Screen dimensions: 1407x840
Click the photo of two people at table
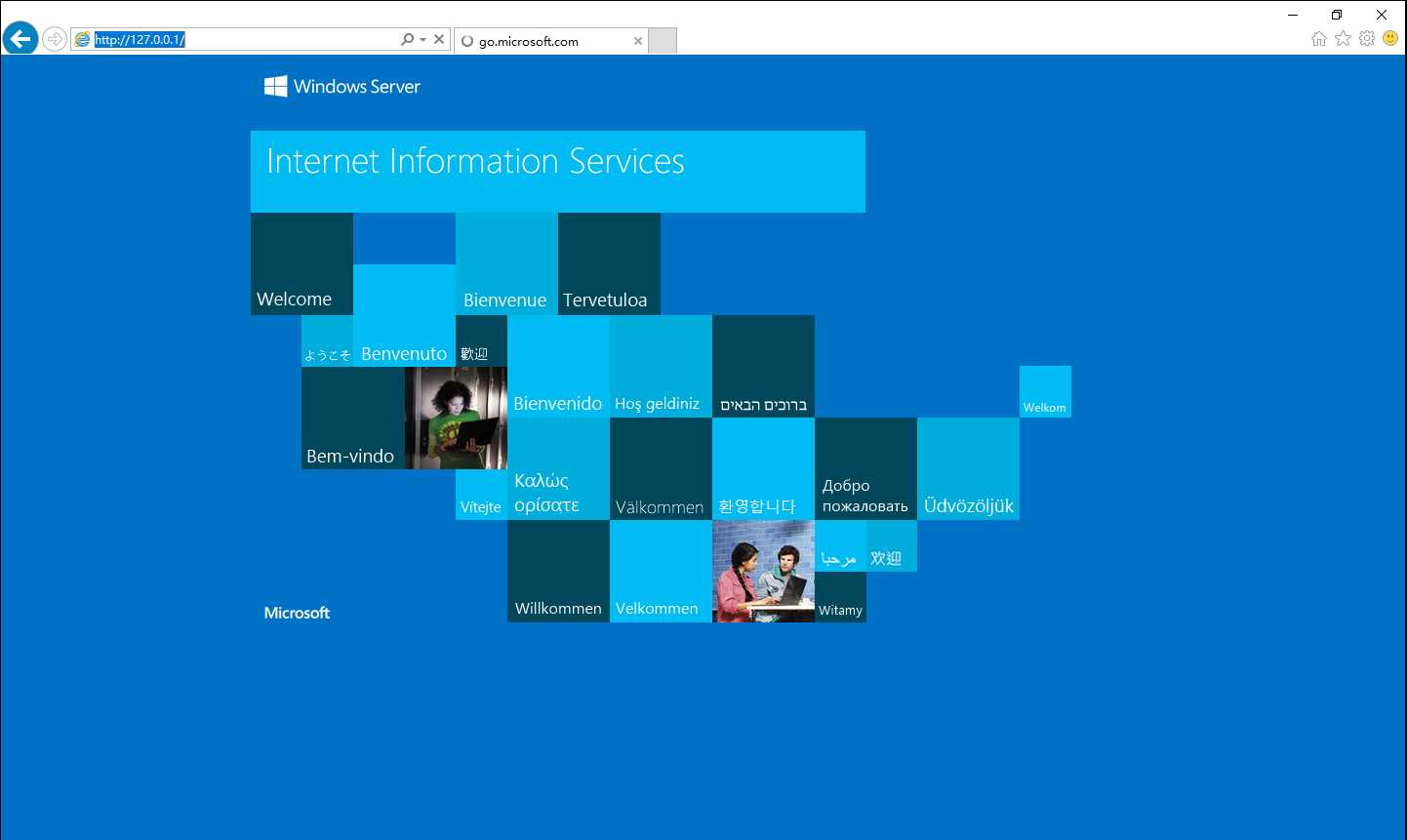click(763, 571)
